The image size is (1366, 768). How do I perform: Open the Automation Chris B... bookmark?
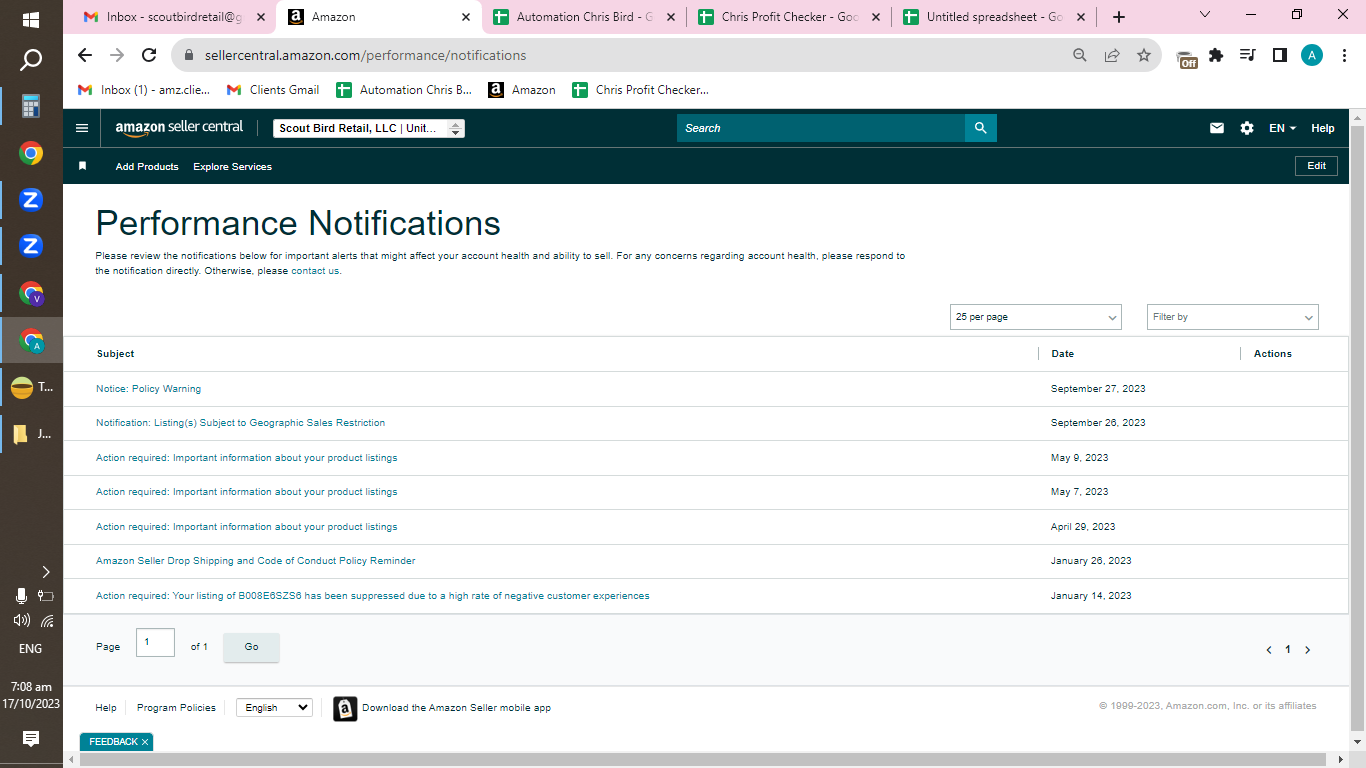tap(404, 90)
